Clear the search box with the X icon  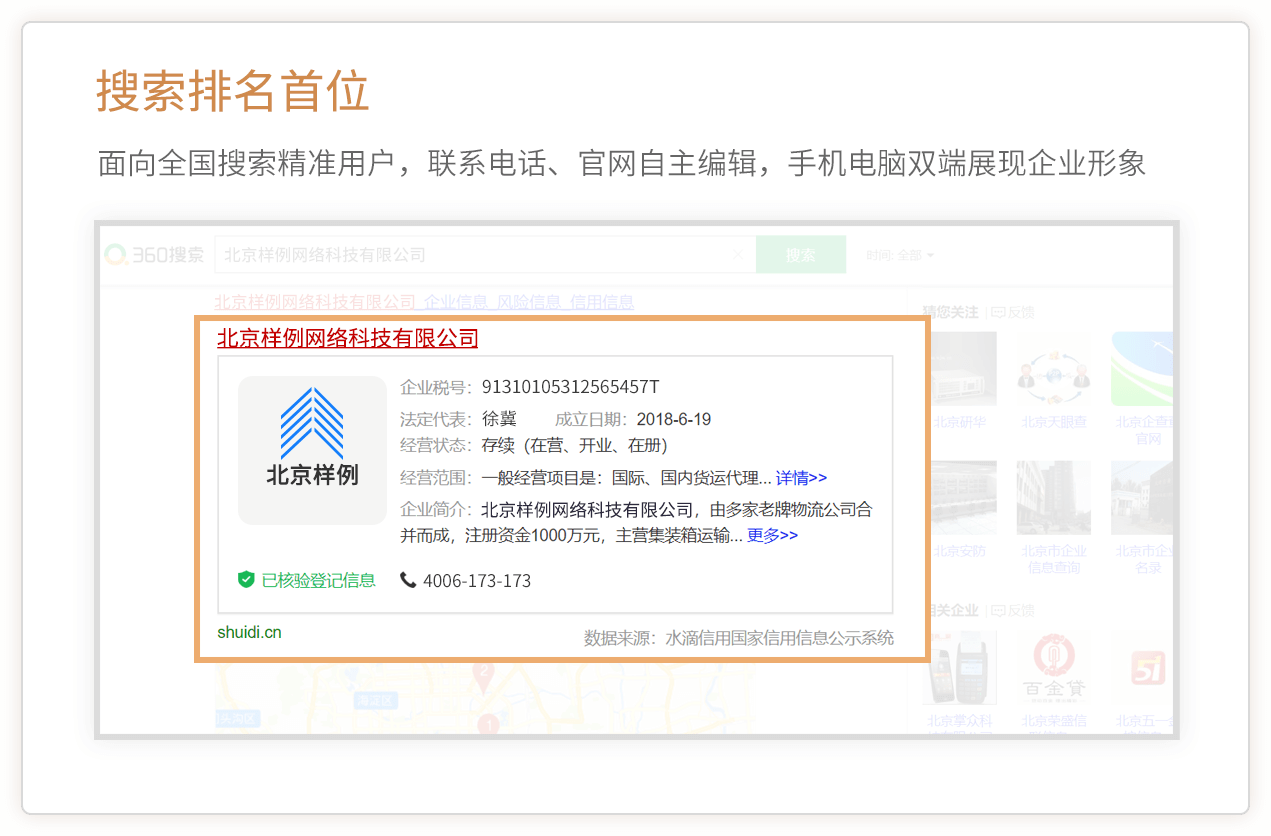tap(738, 255)
